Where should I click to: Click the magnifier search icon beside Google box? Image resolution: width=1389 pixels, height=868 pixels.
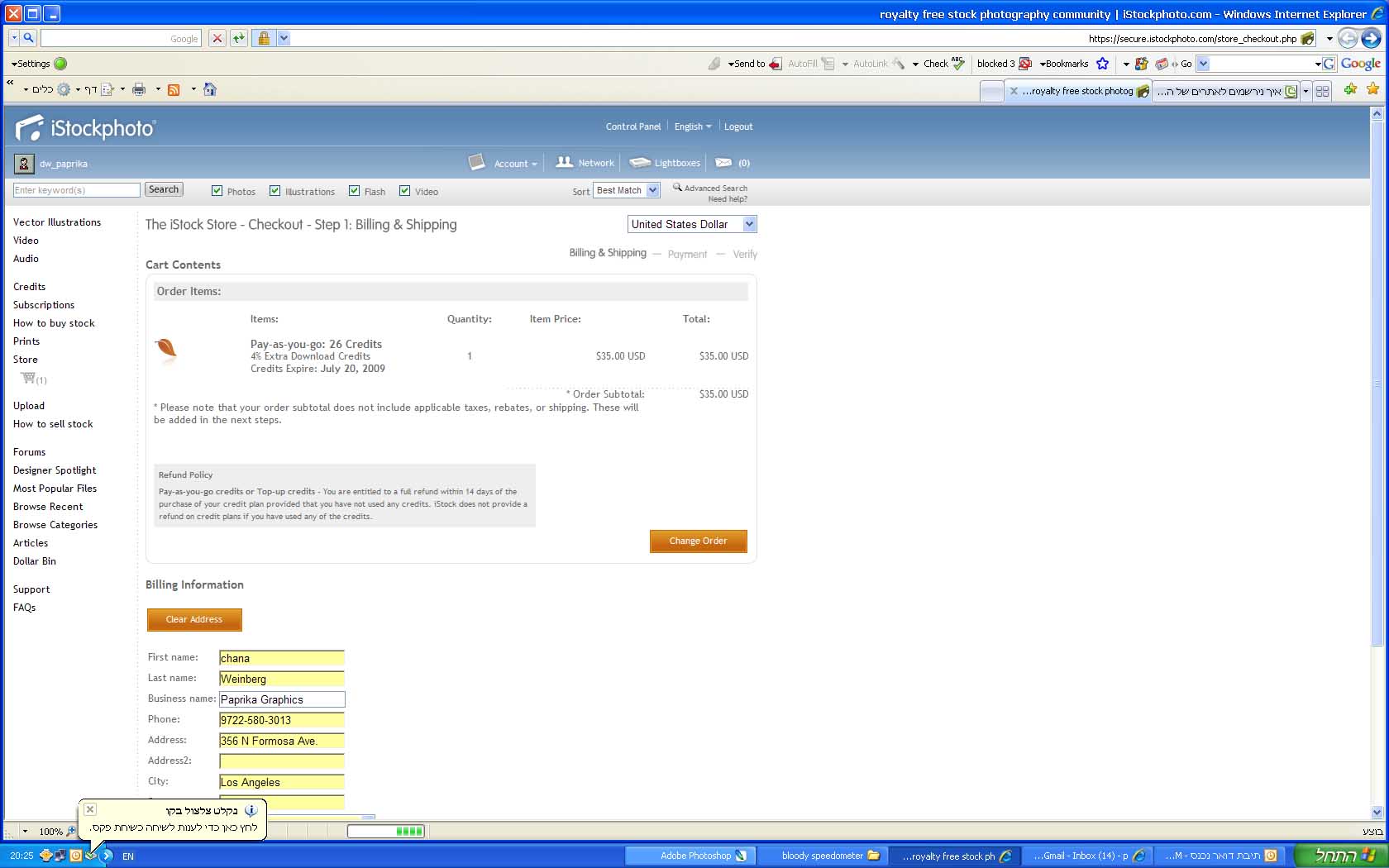pyautogui.click(x=28, y=38)
